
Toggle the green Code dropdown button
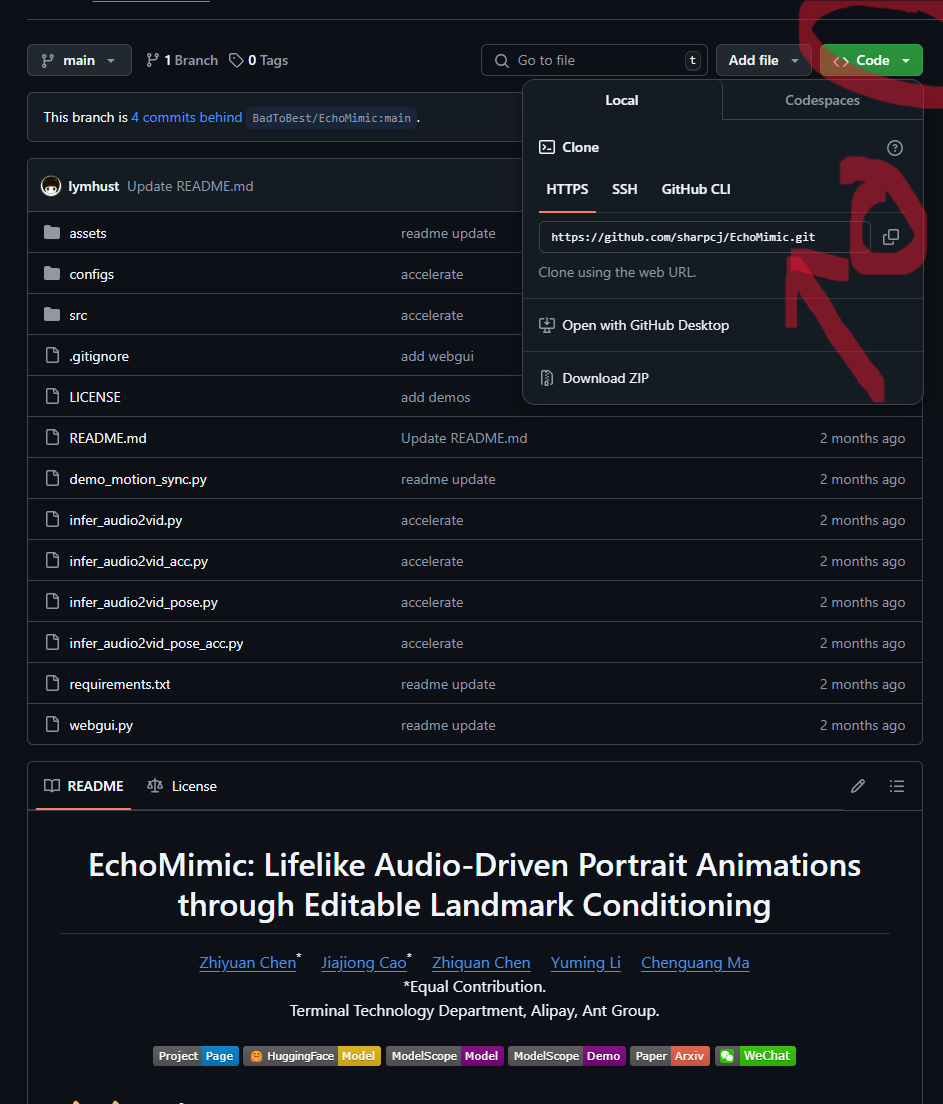pos(871,60)
